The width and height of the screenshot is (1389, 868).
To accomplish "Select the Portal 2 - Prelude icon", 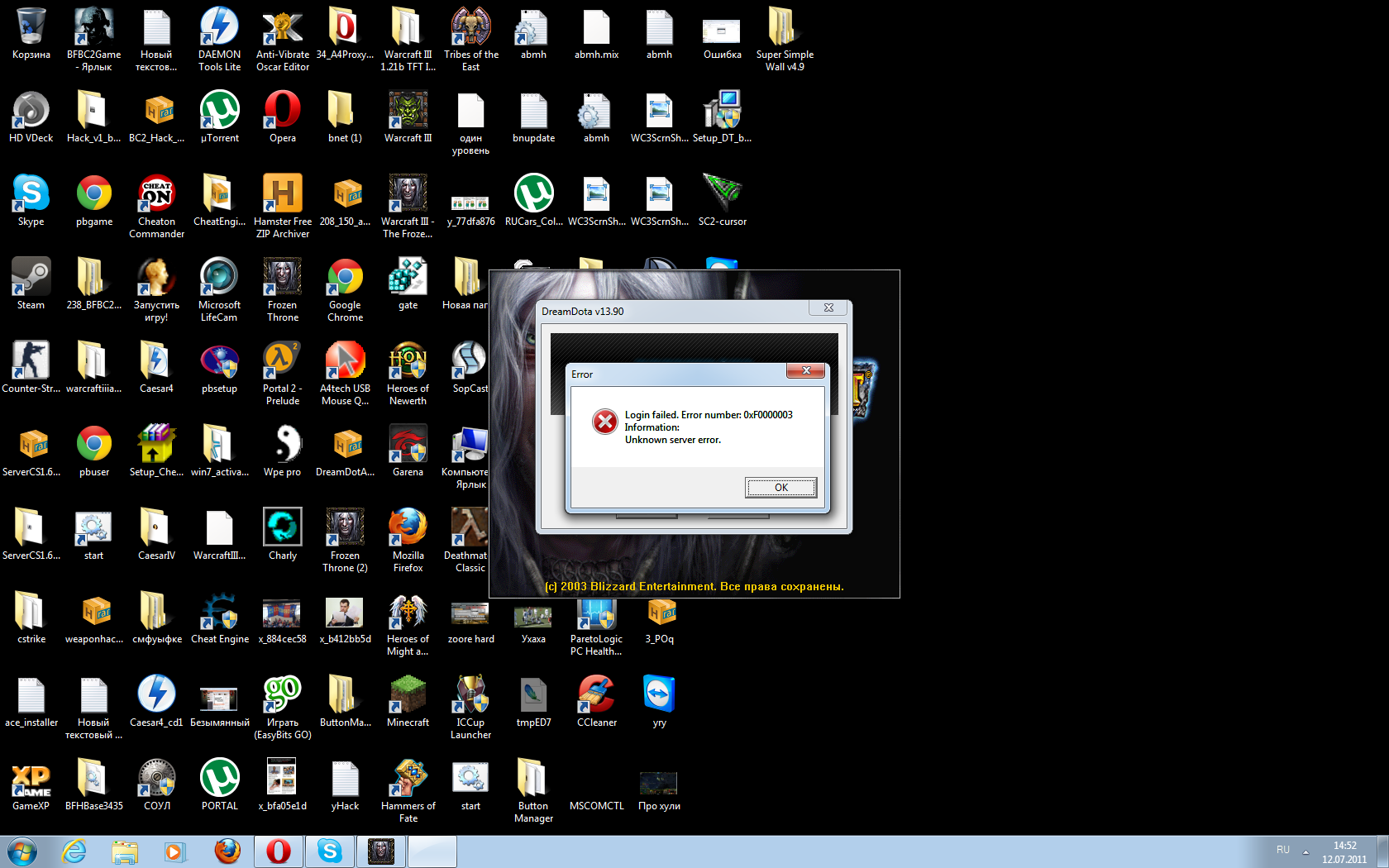I will click(x=283, y=374).
